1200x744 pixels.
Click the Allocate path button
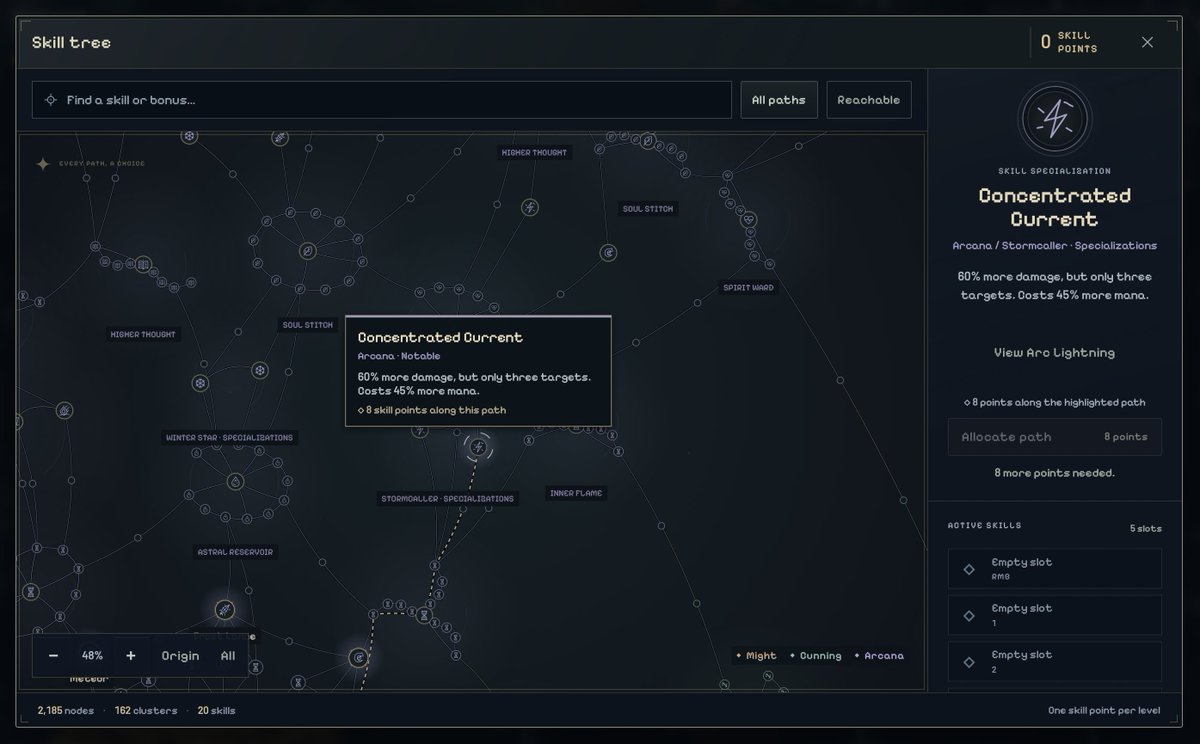tap(1054, 437)
